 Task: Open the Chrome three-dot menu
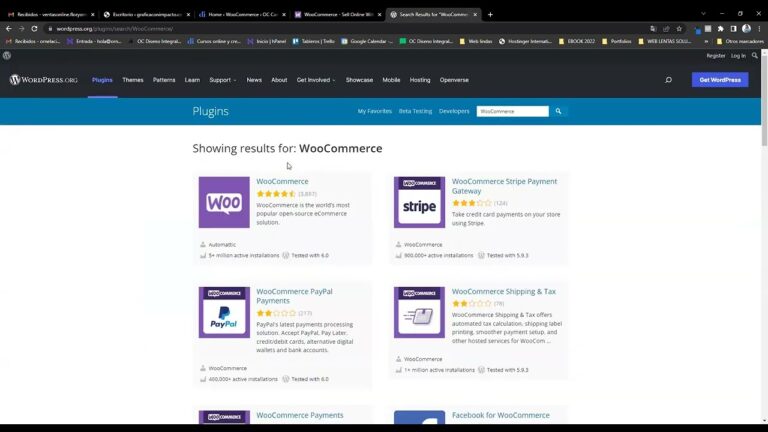point(760,29)
